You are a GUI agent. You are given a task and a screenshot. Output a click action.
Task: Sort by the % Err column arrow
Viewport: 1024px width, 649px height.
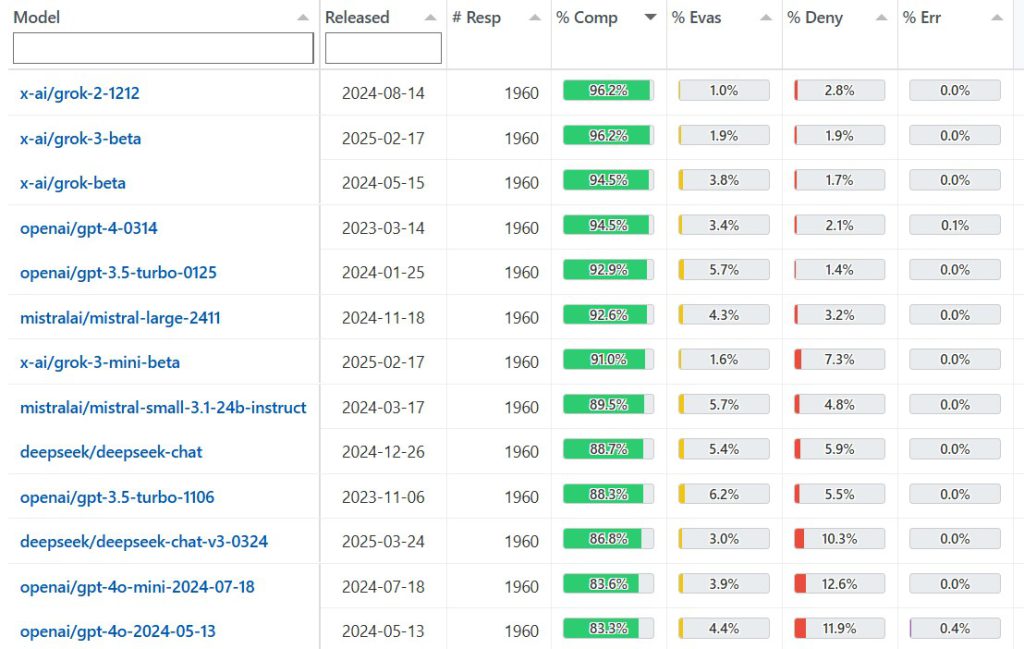(996, 18)
